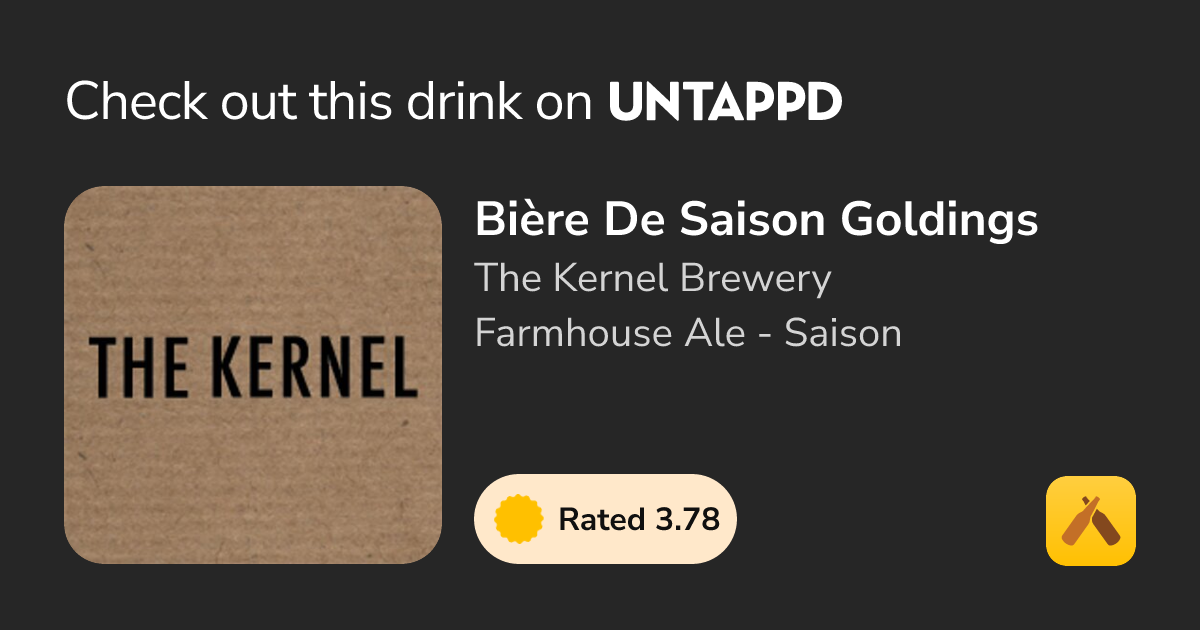
Task: Click the word 'Brewery' in the brewery name
Action: point(755,278)
